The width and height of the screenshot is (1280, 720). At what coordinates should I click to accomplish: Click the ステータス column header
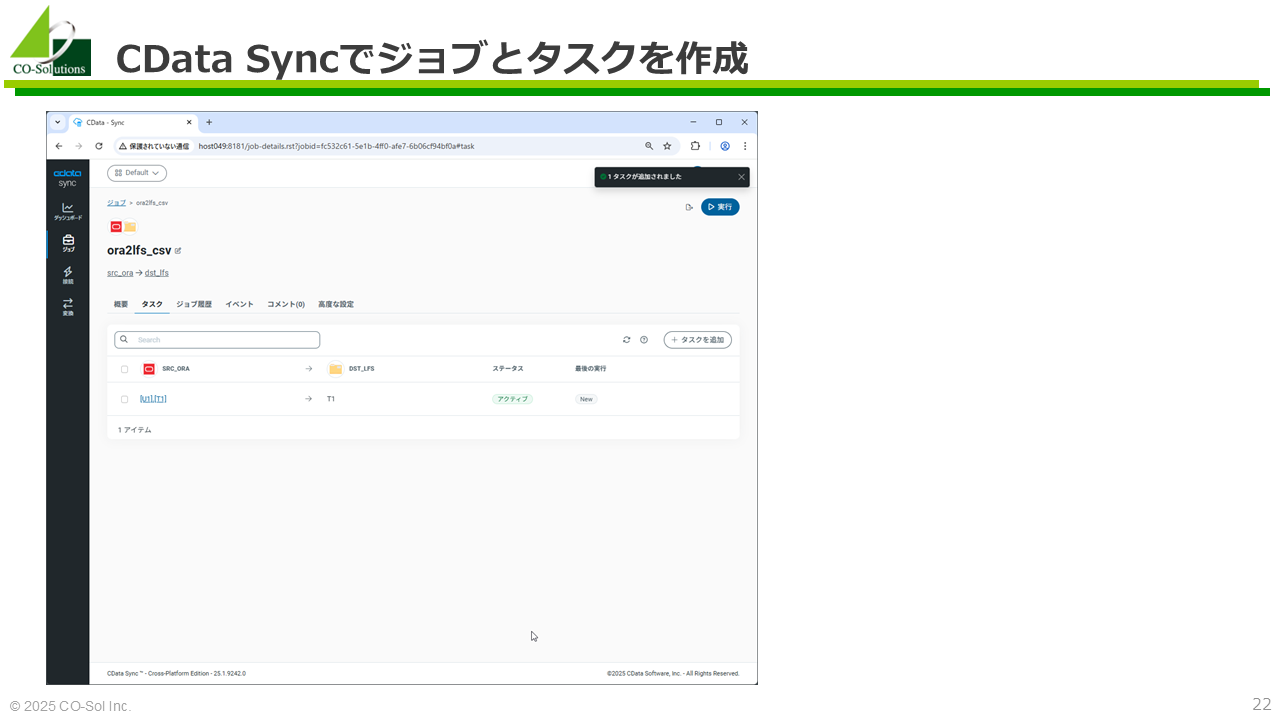(508, 369)
